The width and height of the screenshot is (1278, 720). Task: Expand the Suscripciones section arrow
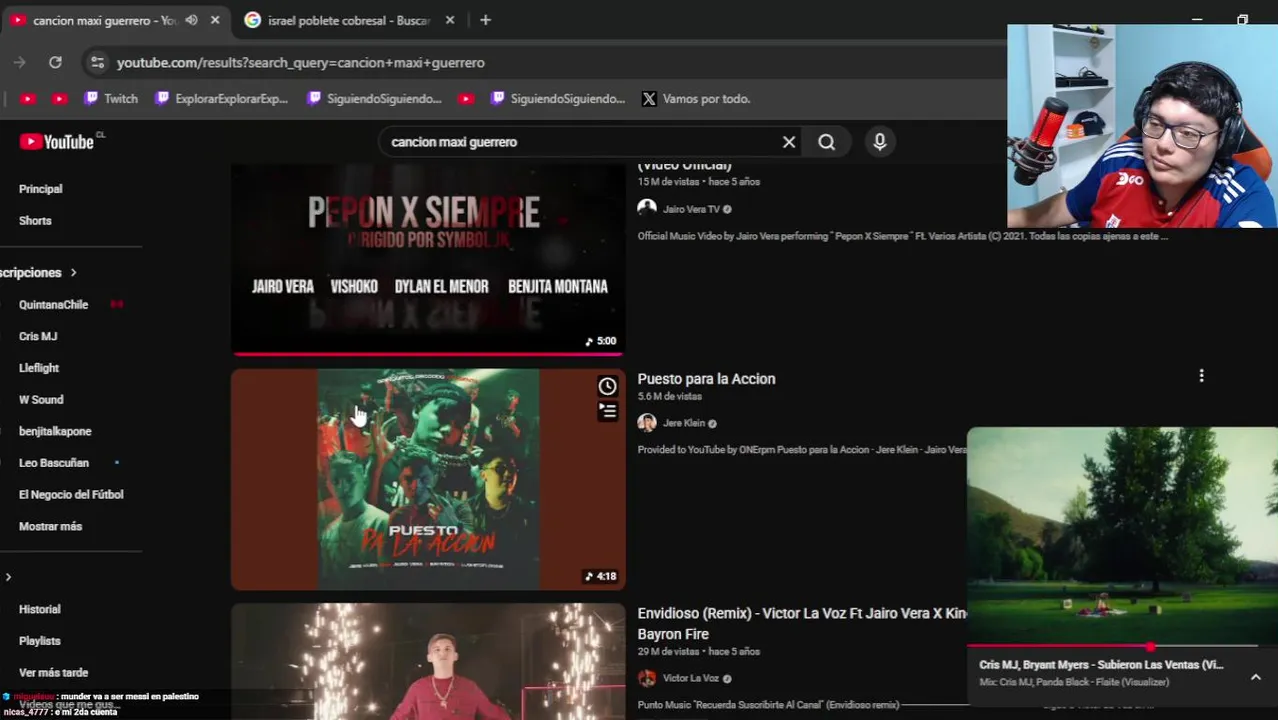(x=73, y=272)
